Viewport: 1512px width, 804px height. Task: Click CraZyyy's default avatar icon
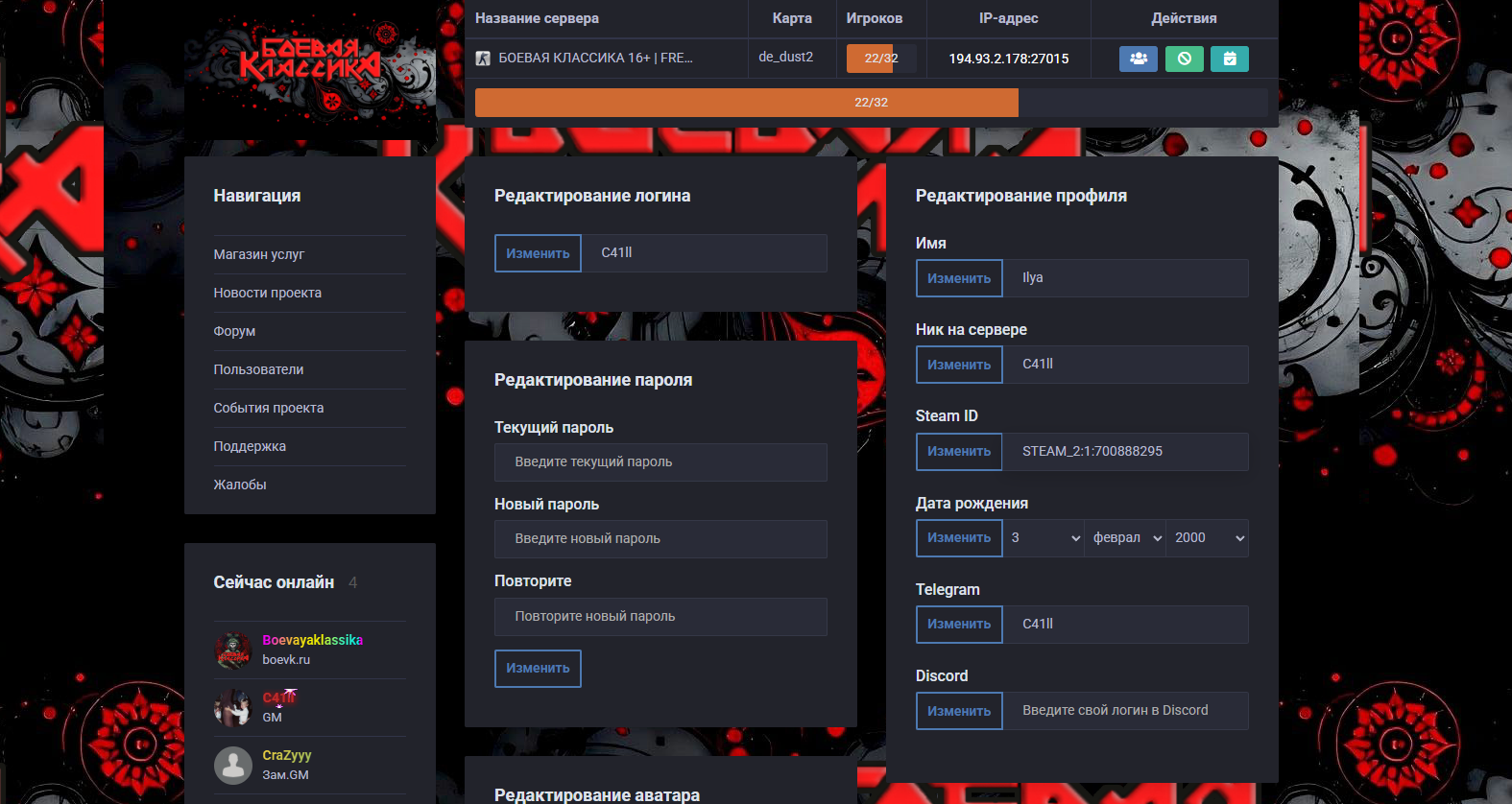[232, 765]
